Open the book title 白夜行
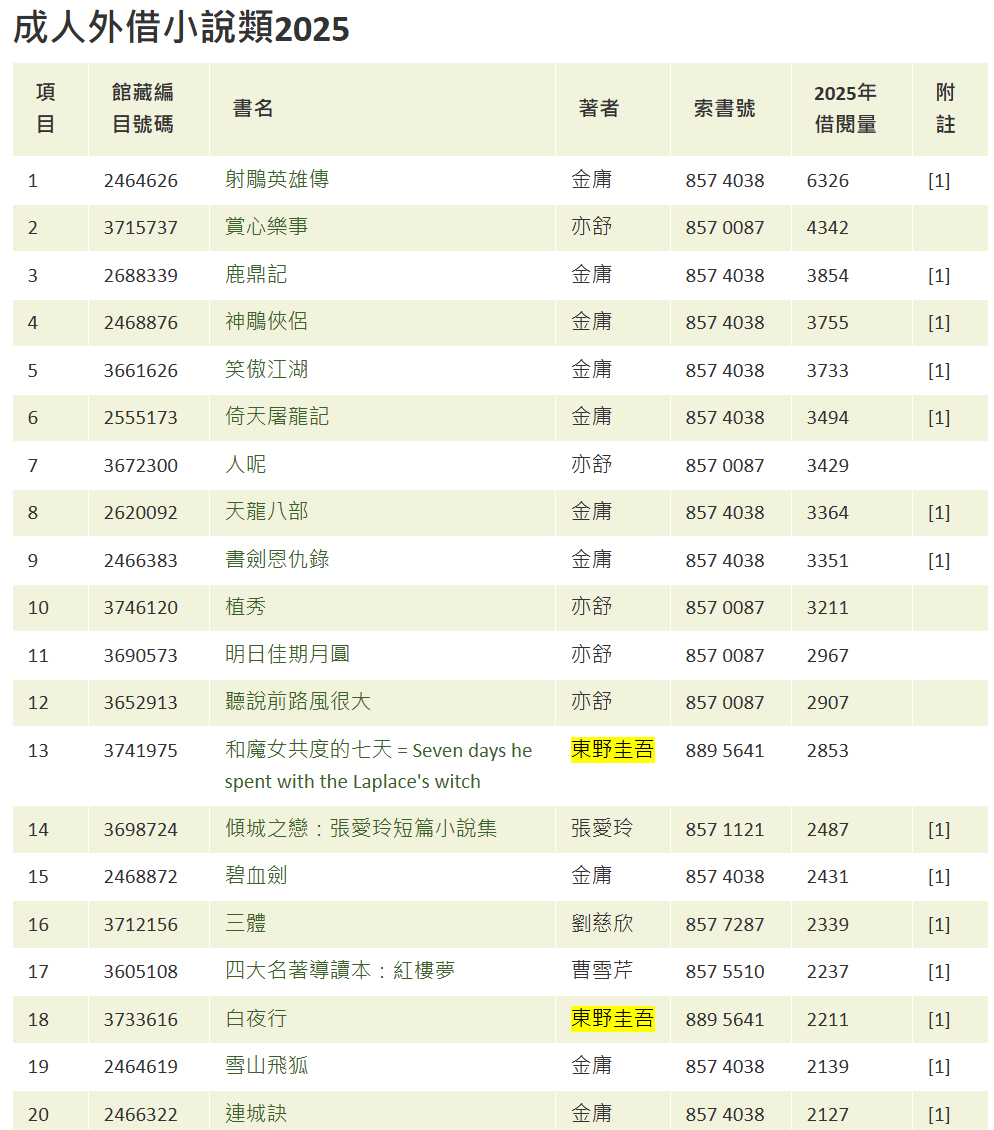Screen dimensions: 994x1130 256,1019
